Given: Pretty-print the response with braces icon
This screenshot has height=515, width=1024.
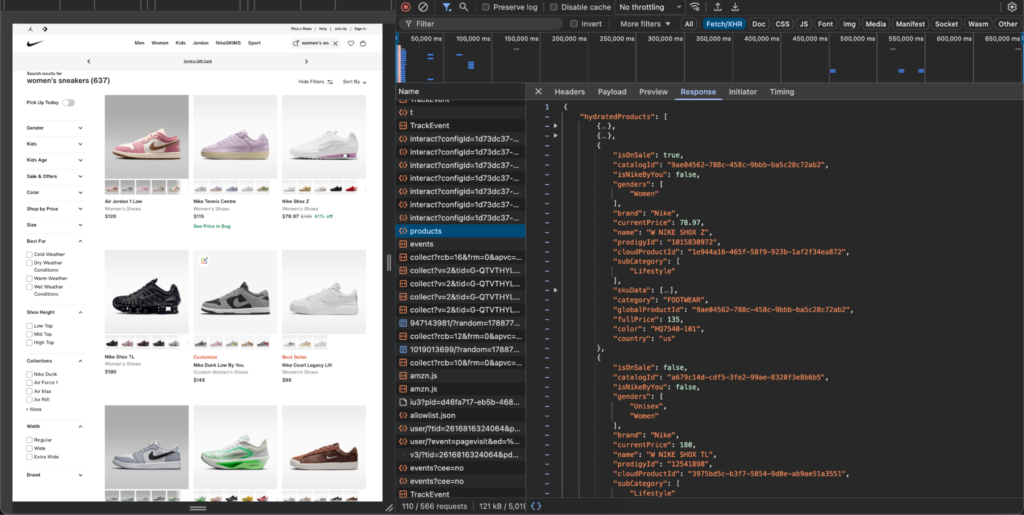Looking at the screenshot, I should pyautogui.click(x=536, y=506).
